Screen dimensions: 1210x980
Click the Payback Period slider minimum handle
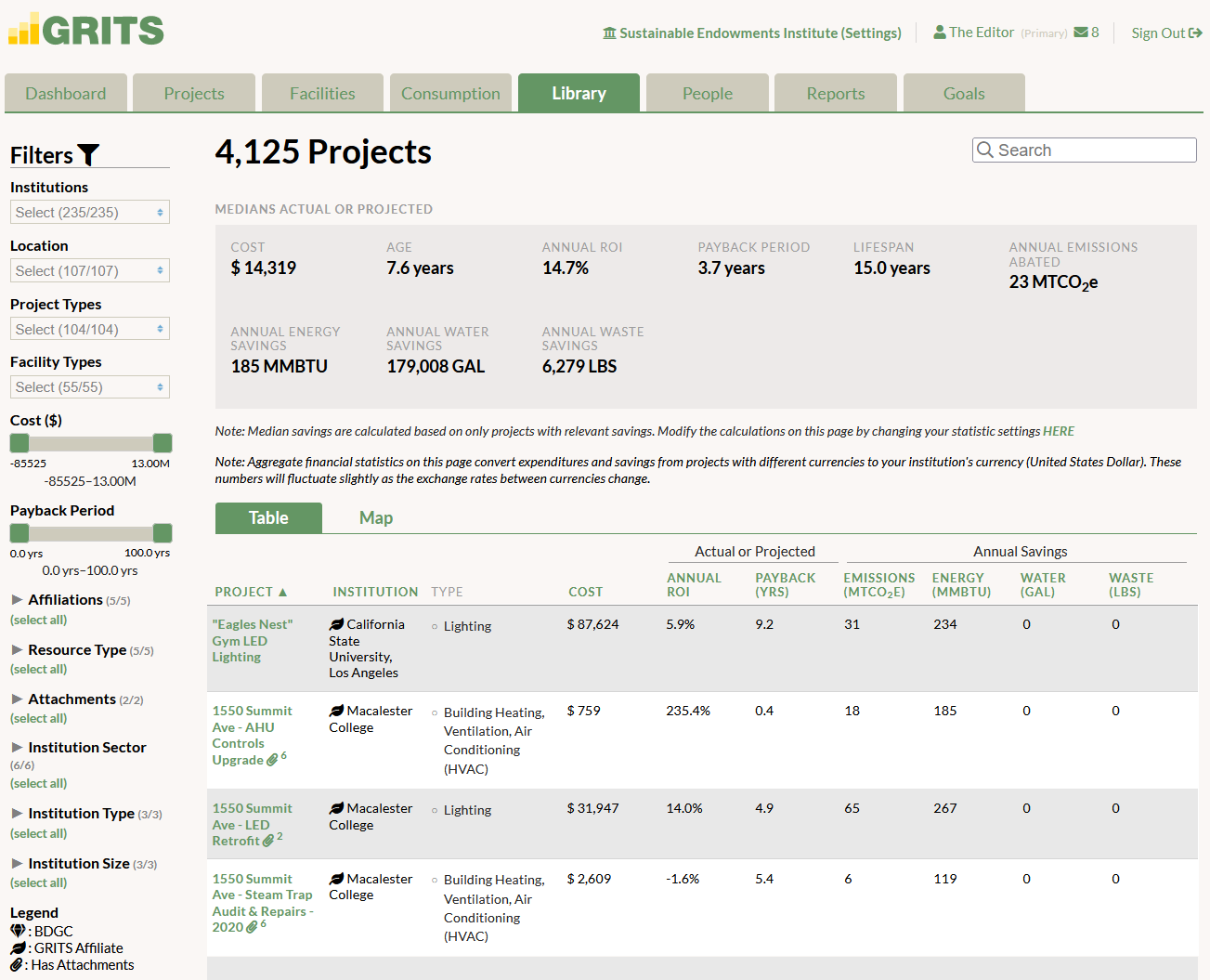[x=20, y=533]
